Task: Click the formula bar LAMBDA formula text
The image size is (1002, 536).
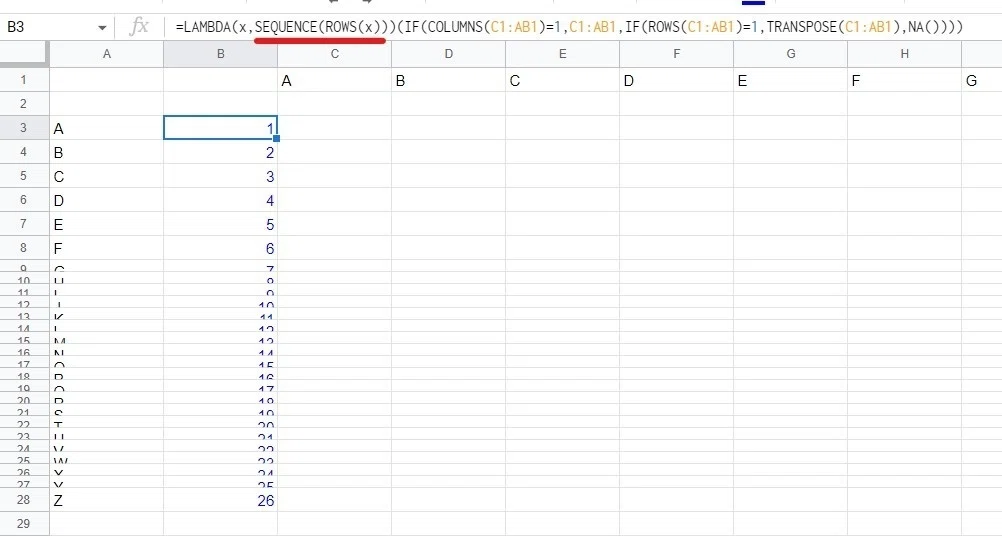Action: point(569,27)
